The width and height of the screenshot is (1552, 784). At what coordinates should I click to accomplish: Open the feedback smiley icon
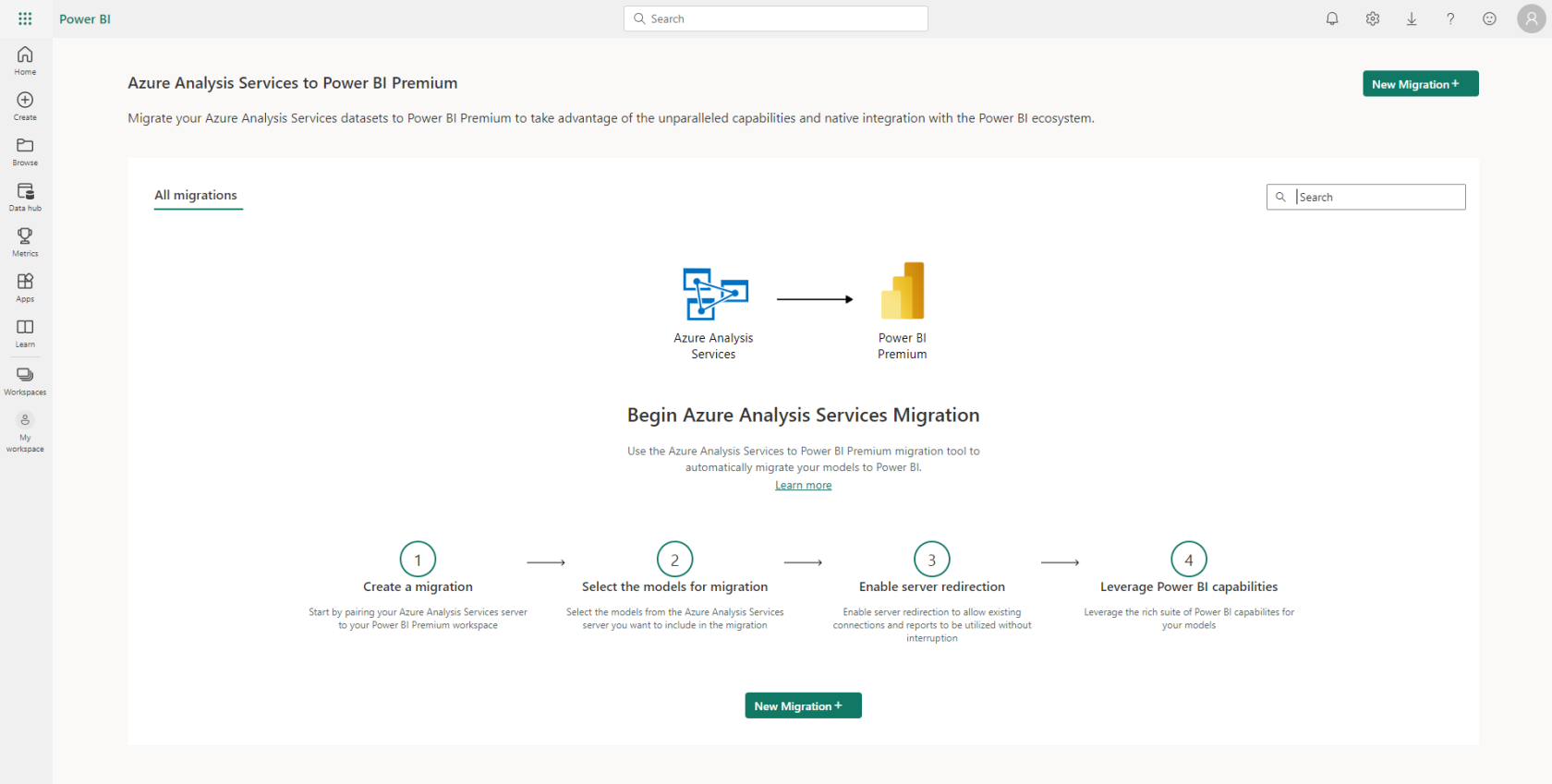1489,18
